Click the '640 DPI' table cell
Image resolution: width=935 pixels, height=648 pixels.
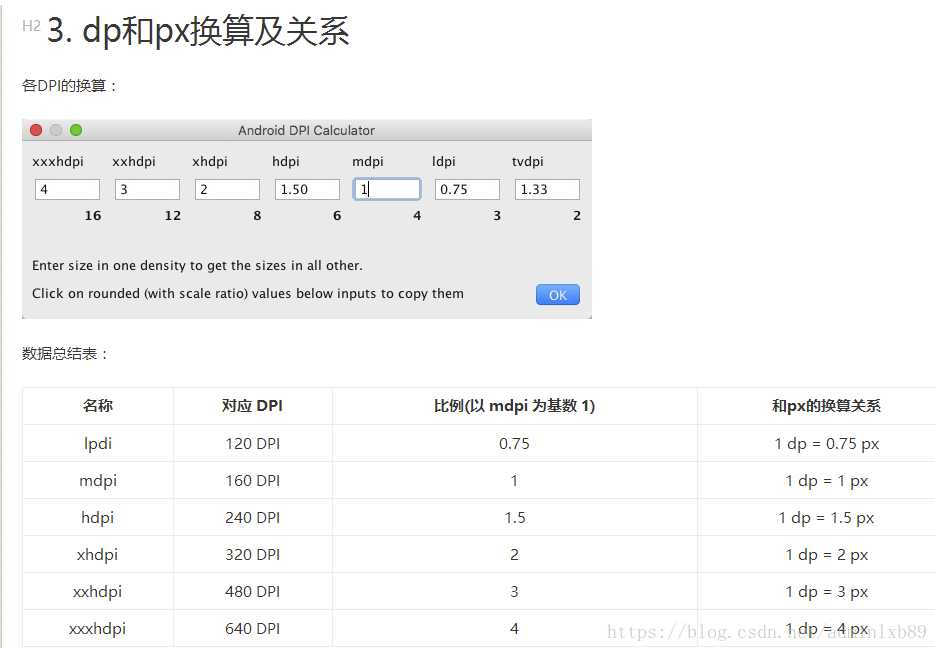pyautogui.click(x=253, y=628)
